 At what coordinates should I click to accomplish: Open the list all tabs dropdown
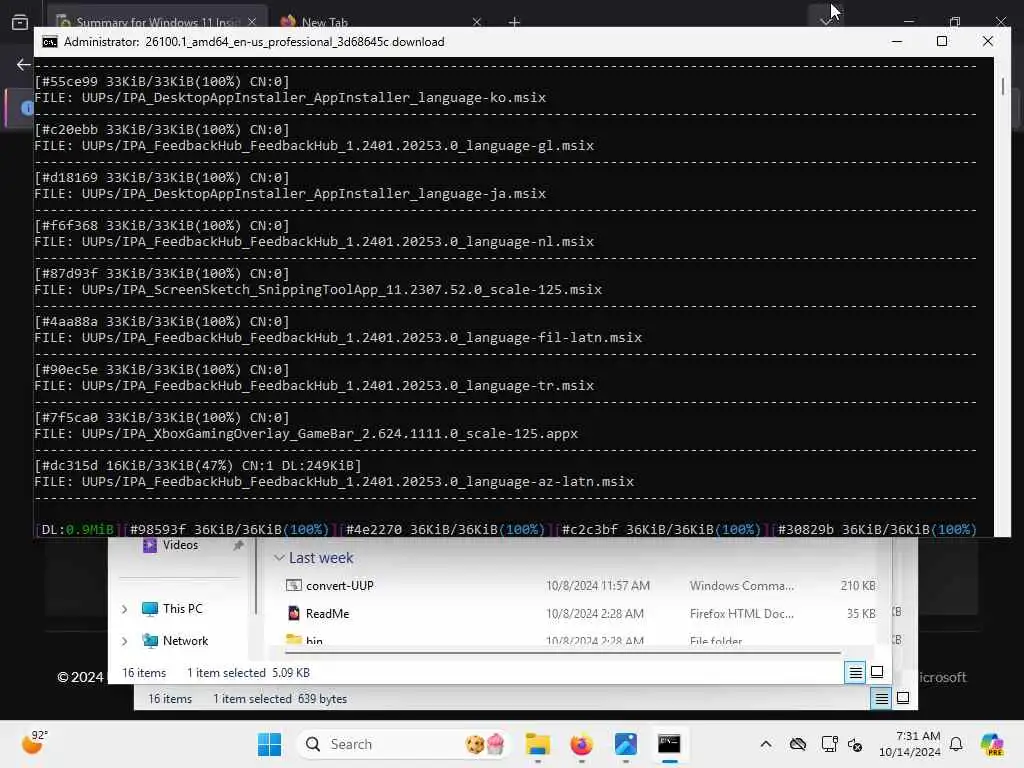(x=825, y=20)
